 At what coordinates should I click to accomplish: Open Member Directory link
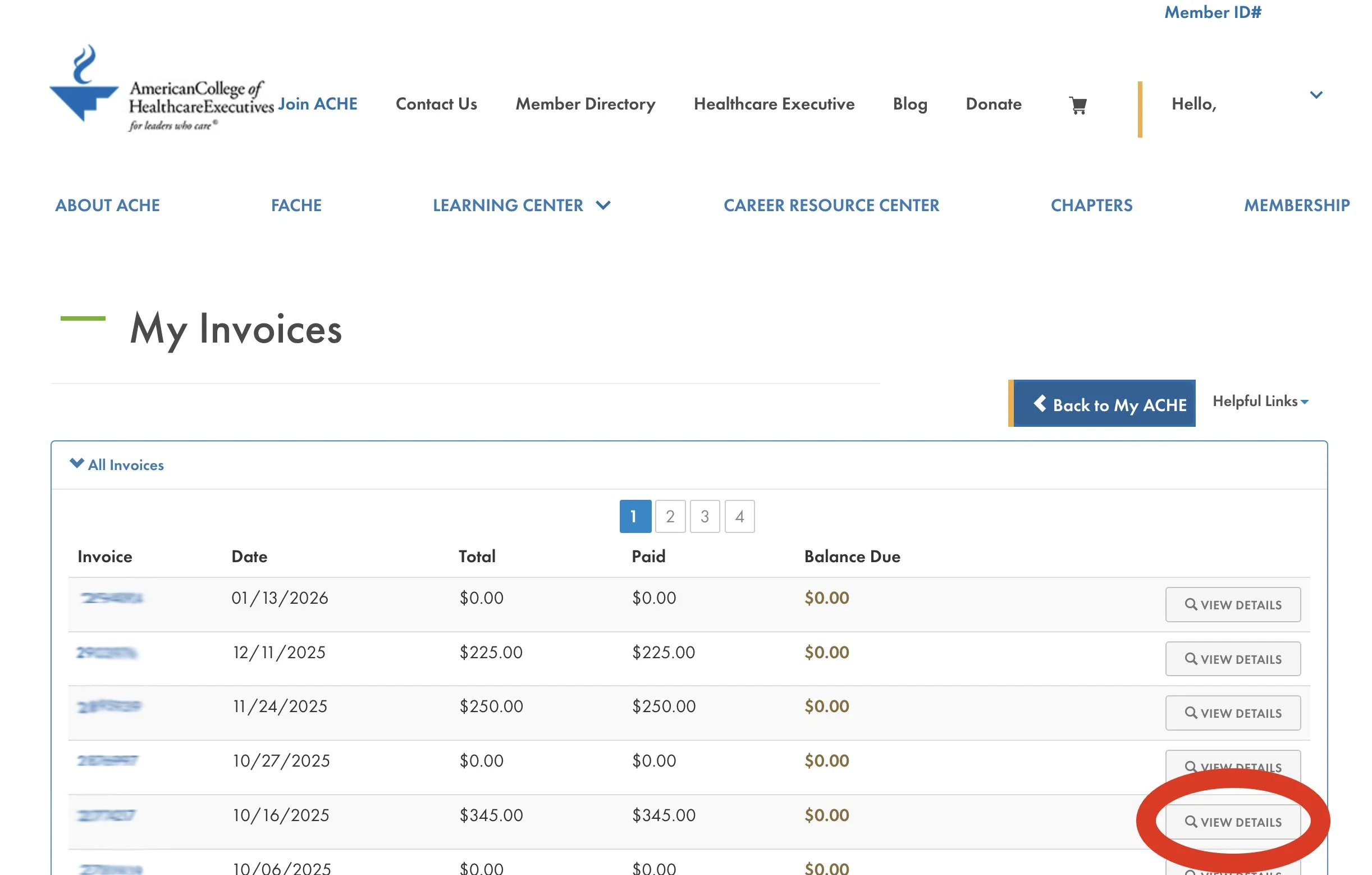pyautogui.click(x=585, y=104)
